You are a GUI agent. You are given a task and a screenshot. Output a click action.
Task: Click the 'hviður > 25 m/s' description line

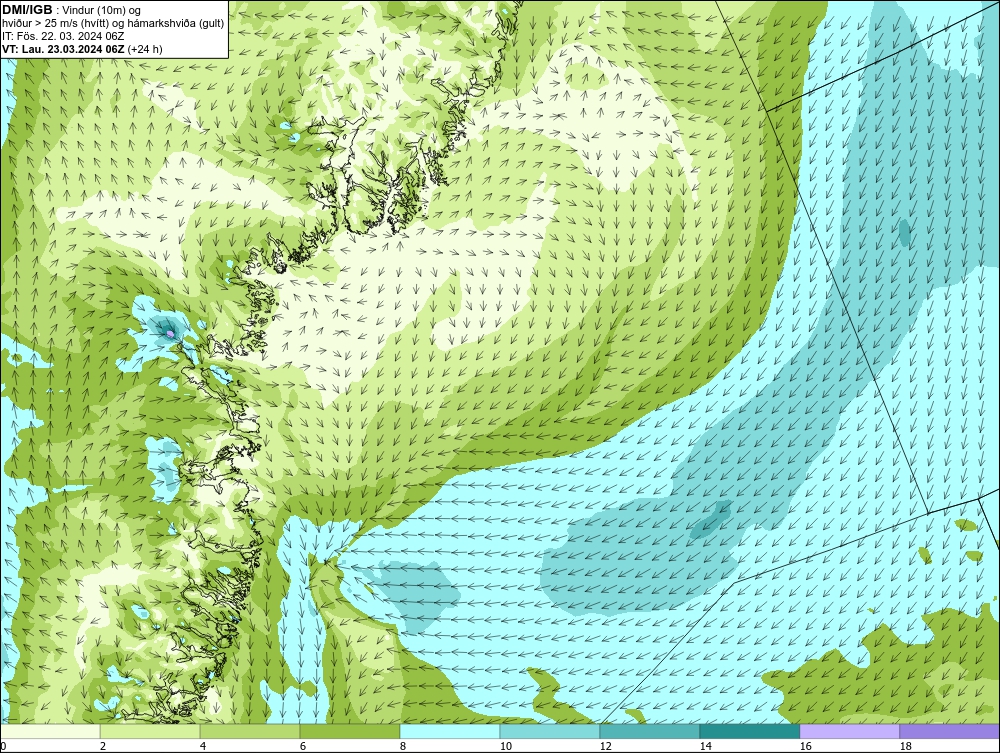(x=113, y=23)
